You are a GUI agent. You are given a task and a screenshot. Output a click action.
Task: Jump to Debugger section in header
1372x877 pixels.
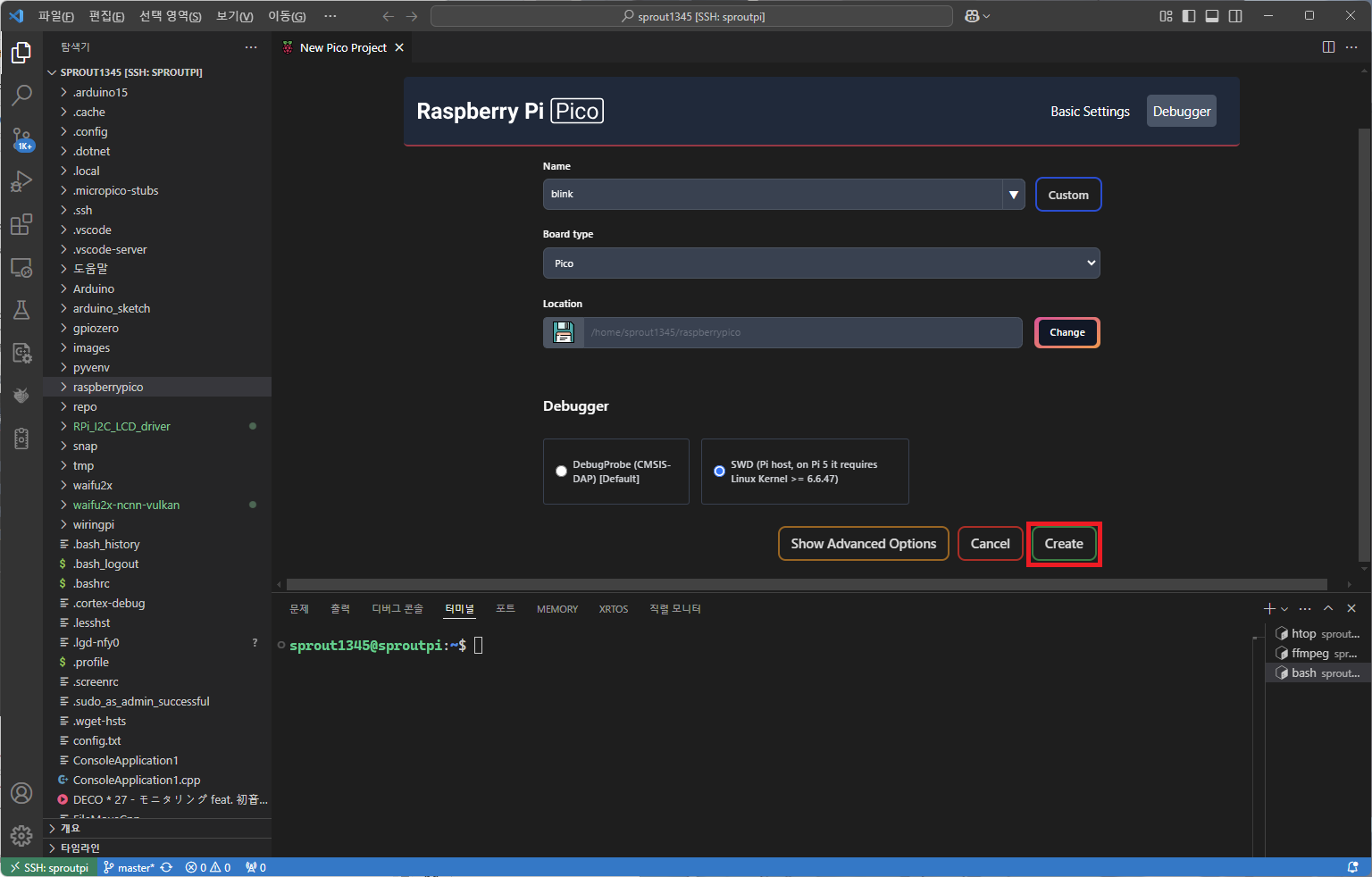click(x=1182, y=112)
